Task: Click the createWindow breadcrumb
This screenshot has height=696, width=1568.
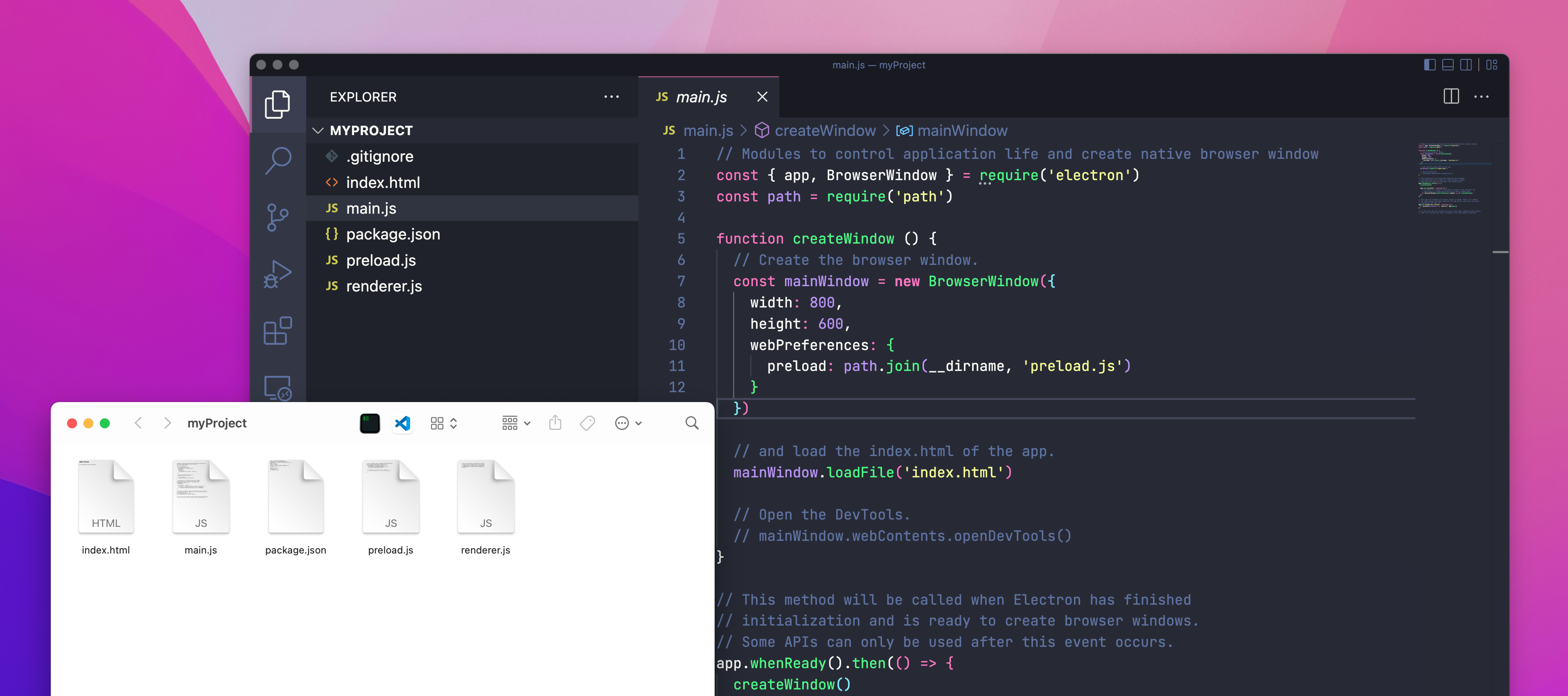Action: [815, 130]
